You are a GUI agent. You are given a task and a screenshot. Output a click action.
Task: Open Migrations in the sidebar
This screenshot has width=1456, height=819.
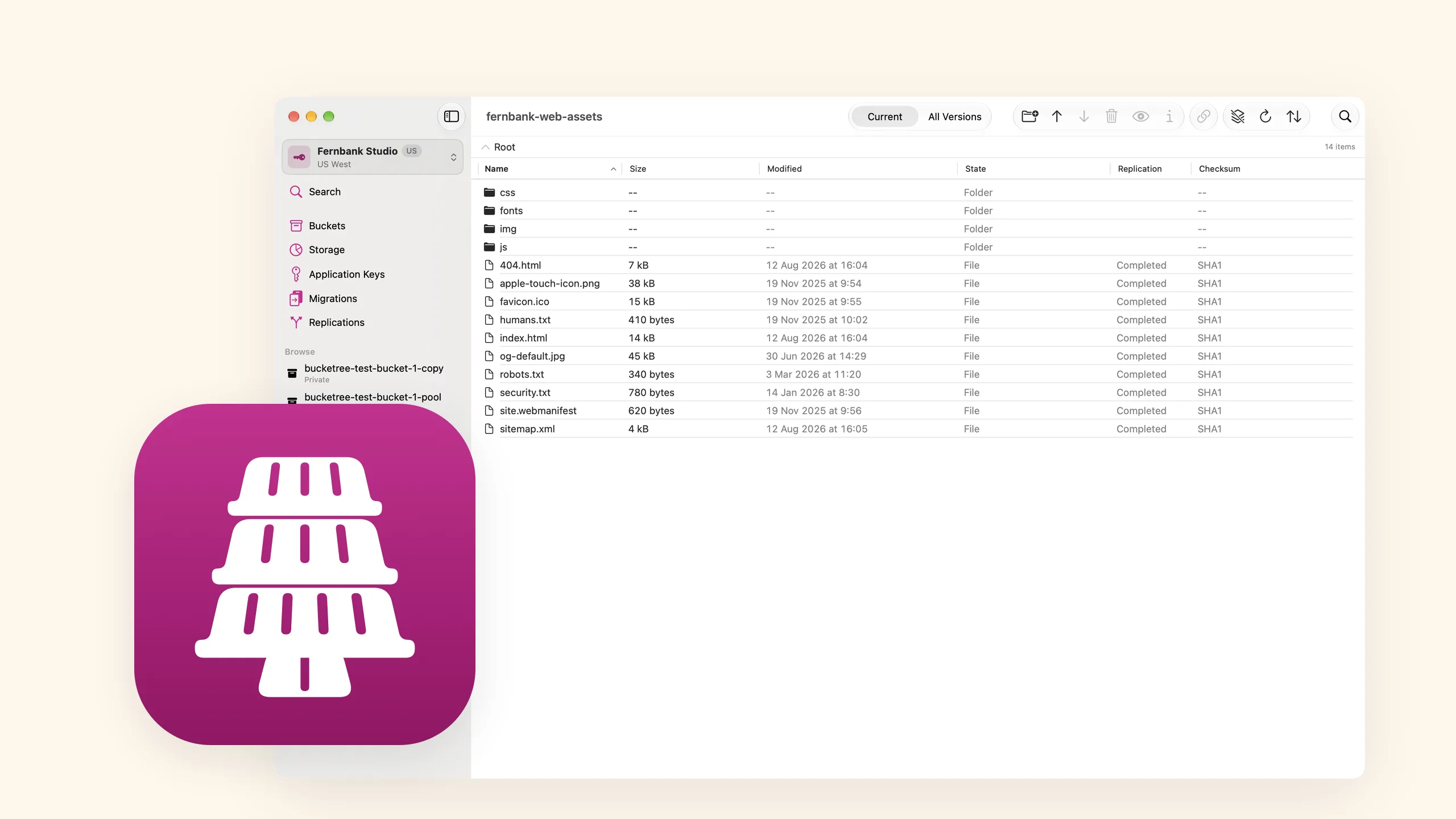tap(373, 299)
